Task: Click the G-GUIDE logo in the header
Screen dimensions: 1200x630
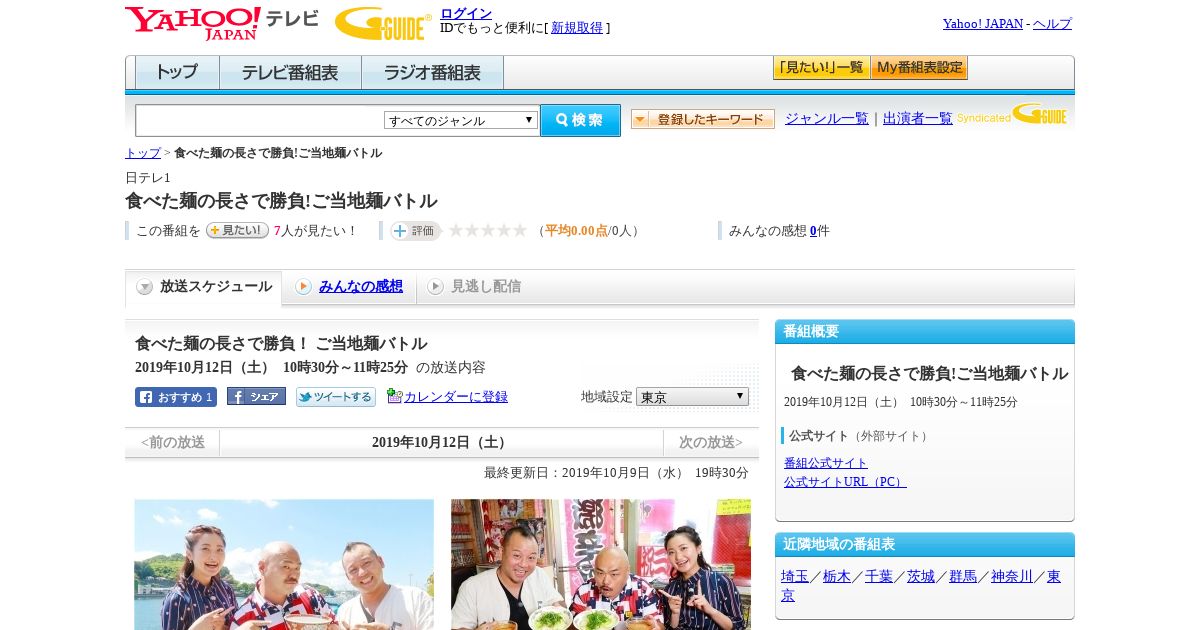Action: click(383, 23)
